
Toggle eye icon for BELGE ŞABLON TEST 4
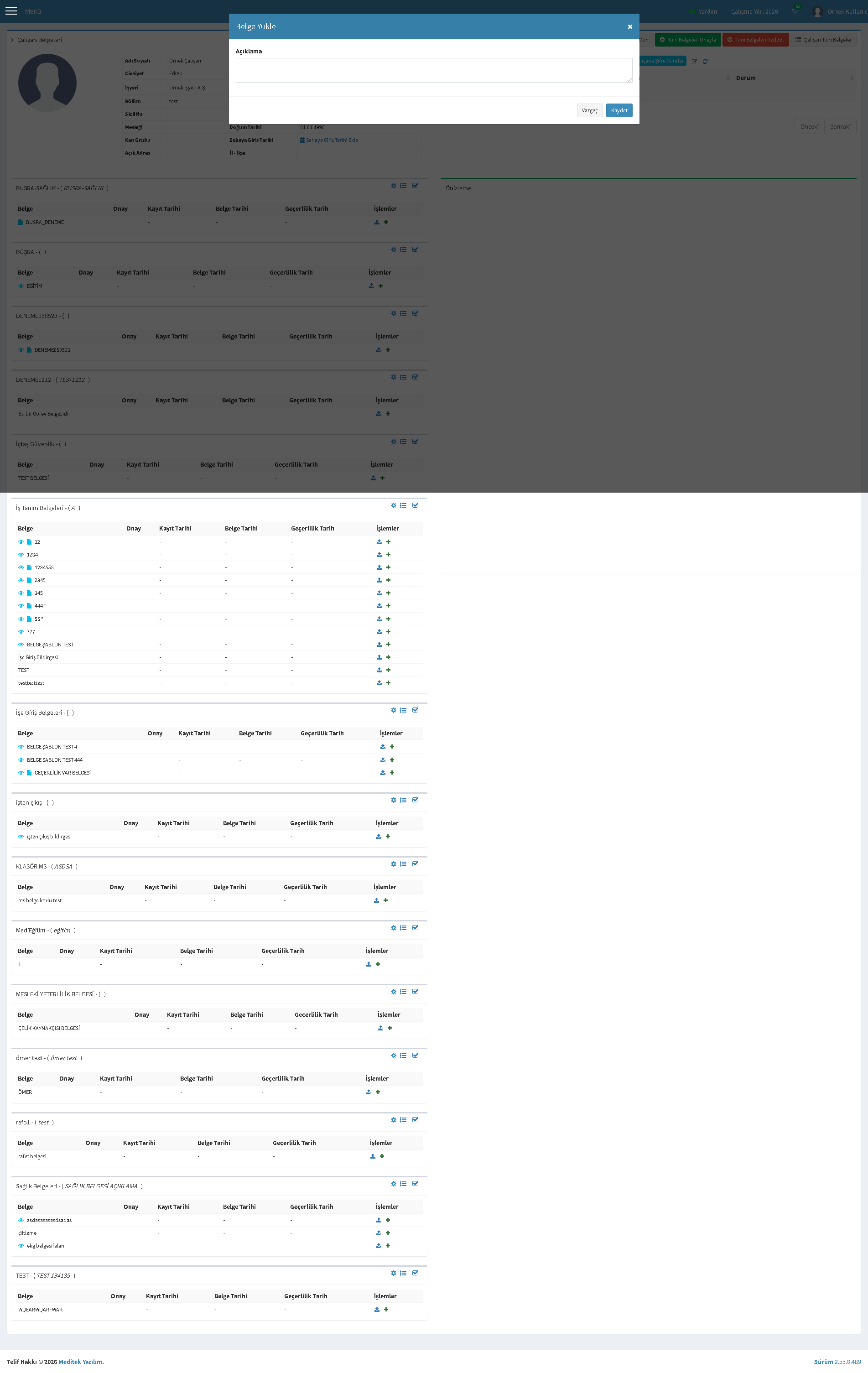(x=21, y=747)
